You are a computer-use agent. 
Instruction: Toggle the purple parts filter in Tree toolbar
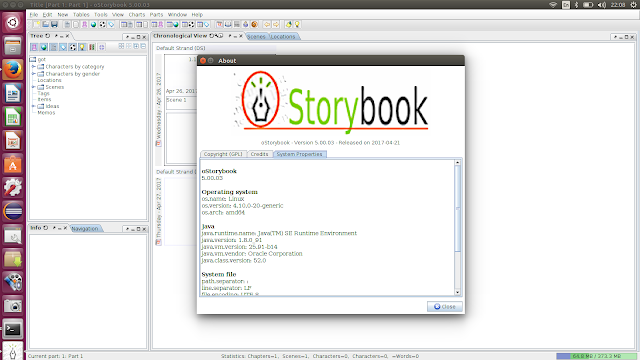[102, 47]
